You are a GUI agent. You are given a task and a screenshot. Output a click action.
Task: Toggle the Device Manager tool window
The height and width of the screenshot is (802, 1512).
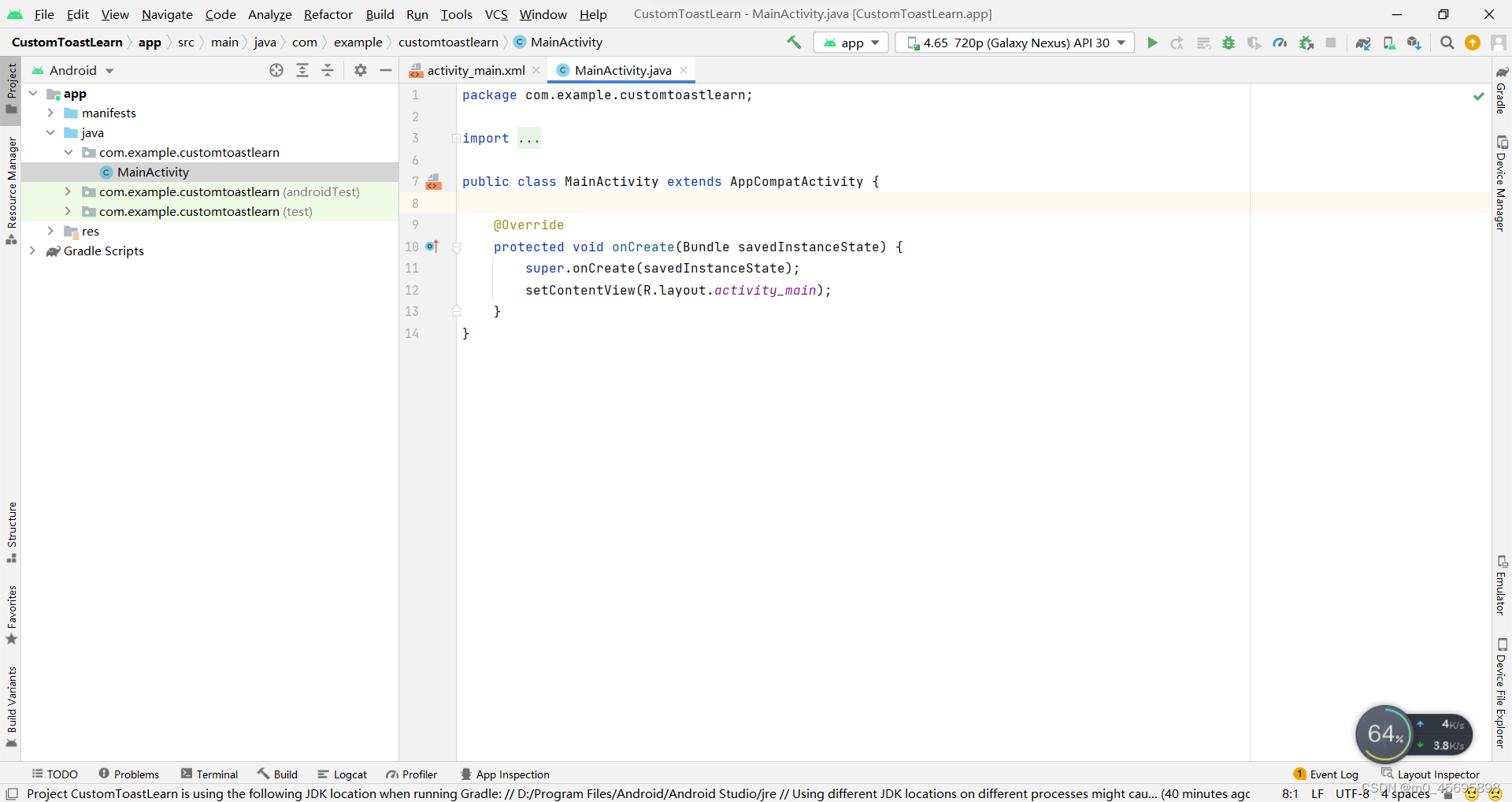[x=1502, y=184]
